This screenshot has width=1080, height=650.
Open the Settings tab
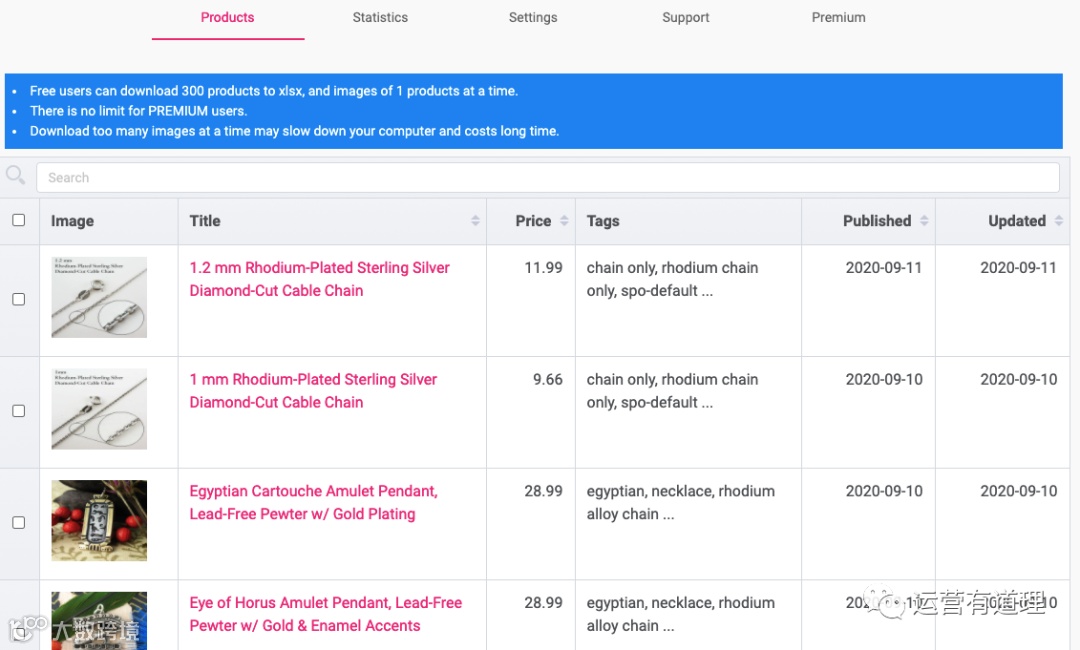[533, 18]
